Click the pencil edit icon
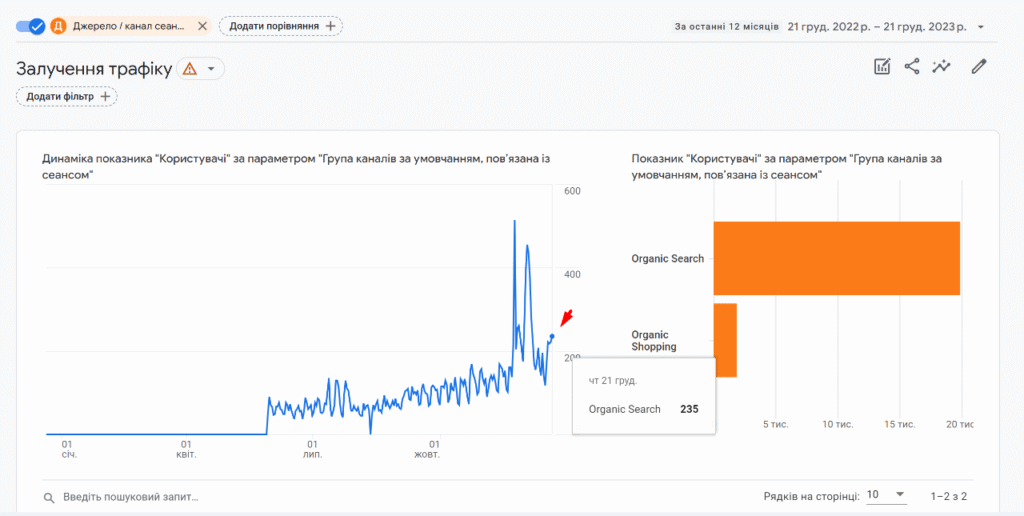 pos(979,67)
